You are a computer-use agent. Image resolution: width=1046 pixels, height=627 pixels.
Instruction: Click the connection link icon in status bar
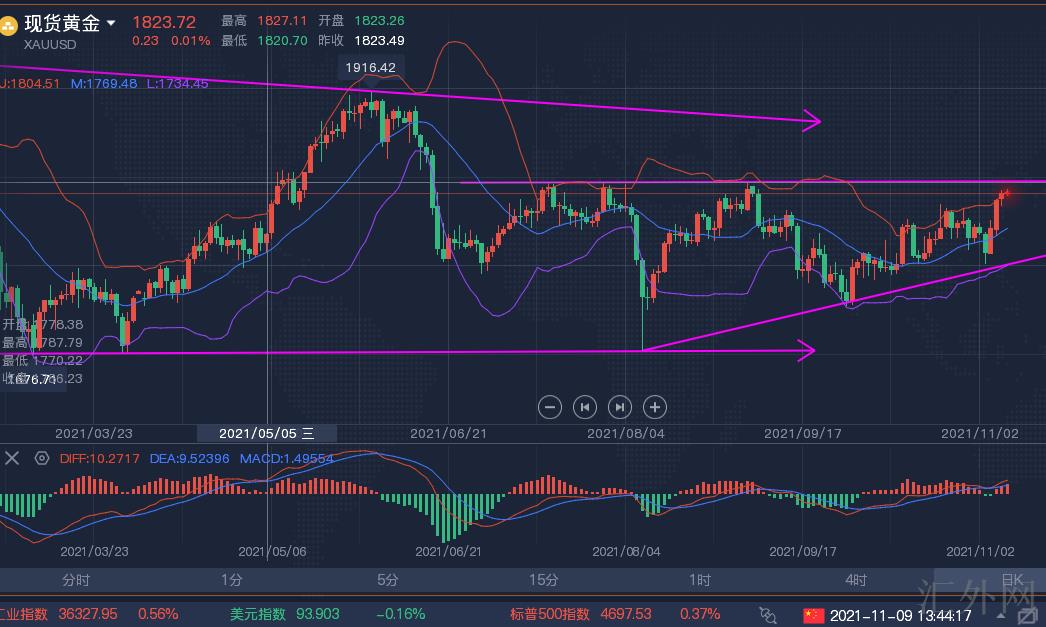(768, 614)
